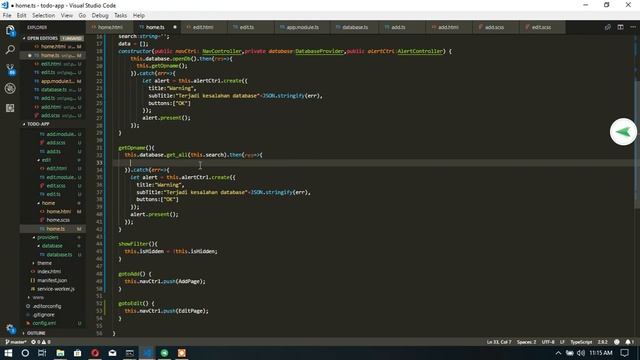Open the Source Control view
Viewport: 640px width, 360px height.
click(x=10, y=69)
